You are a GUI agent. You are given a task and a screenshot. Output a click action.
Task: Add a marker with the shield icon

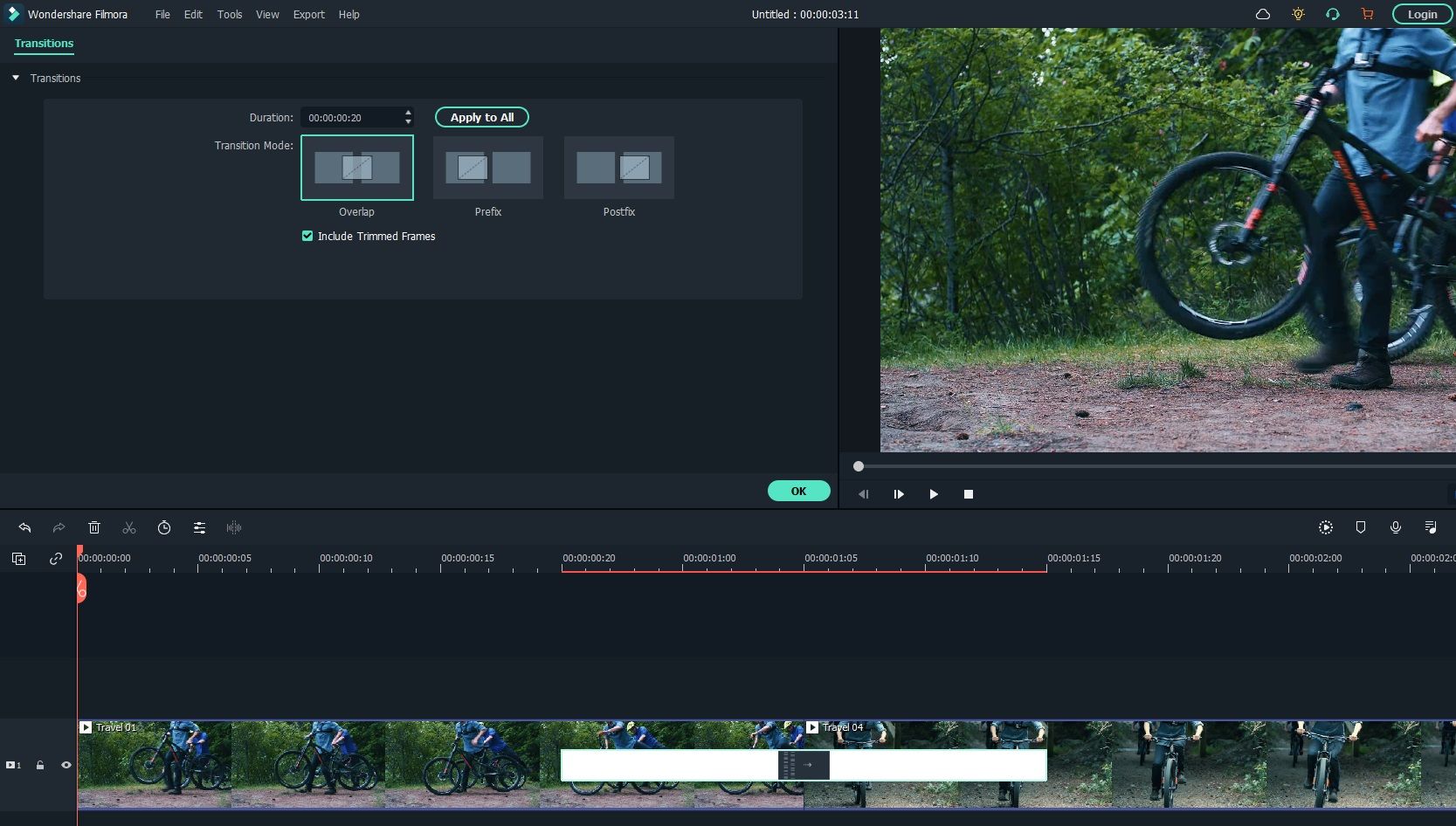1361,527
